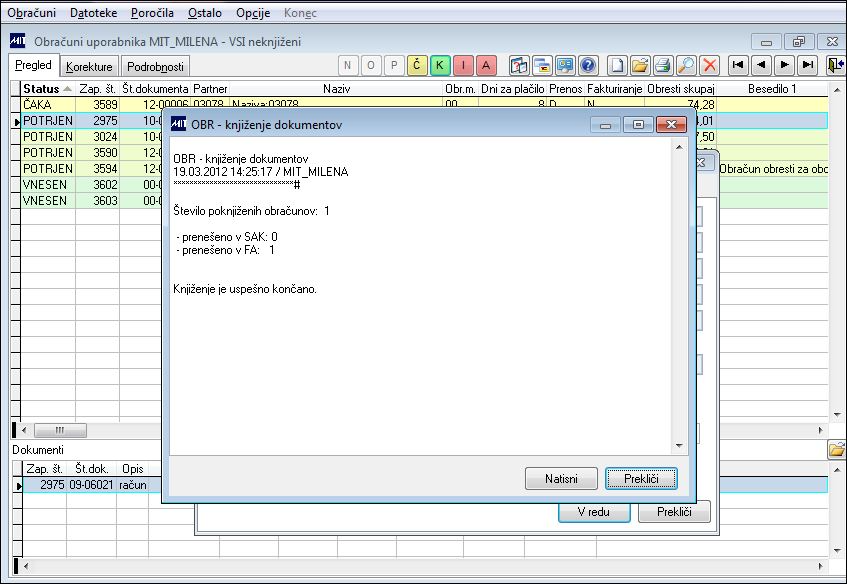Sort the table by the Status column header
Viewport: 847px width, 584px height.
pos(48,89)
